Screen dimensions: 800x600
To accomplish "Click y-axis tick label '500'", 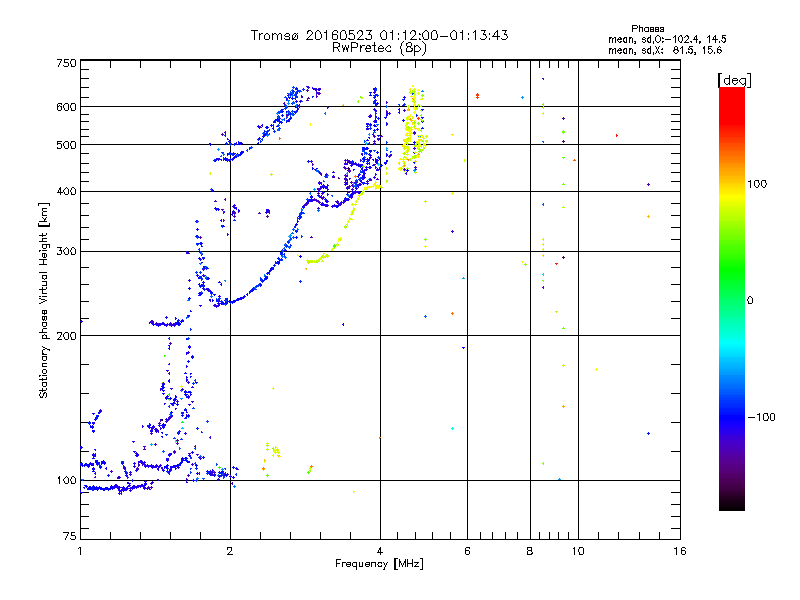I will 66,145.
